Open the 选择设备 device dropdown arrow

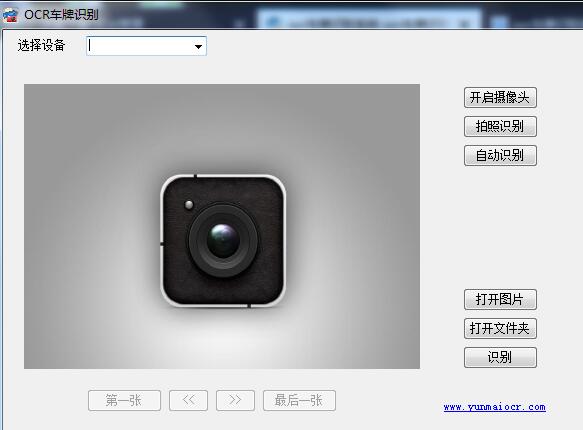click(198, 46)
